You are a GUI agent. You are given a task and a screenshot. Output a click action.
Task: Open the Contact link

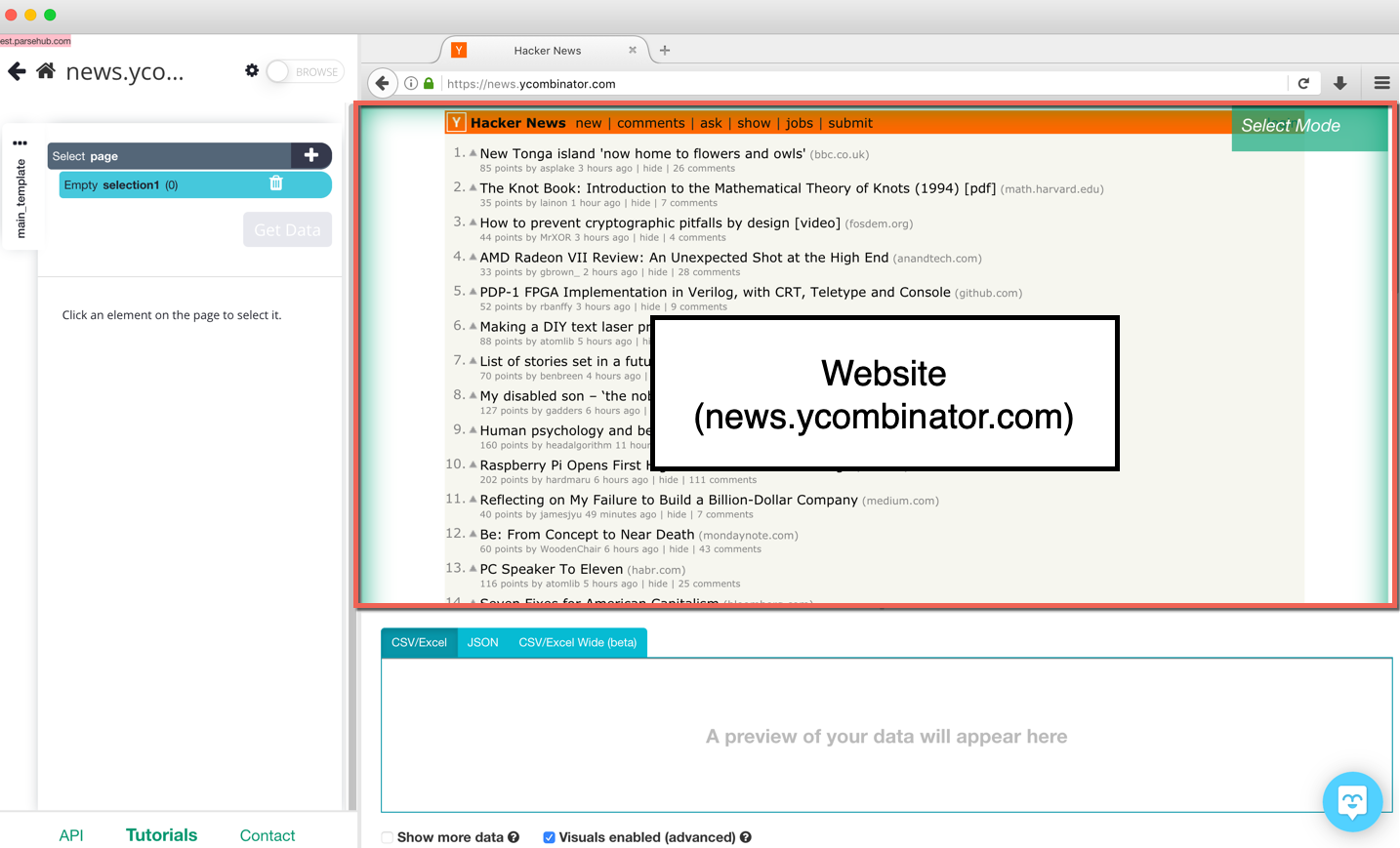pyautogui.click(x=268, y=835)
